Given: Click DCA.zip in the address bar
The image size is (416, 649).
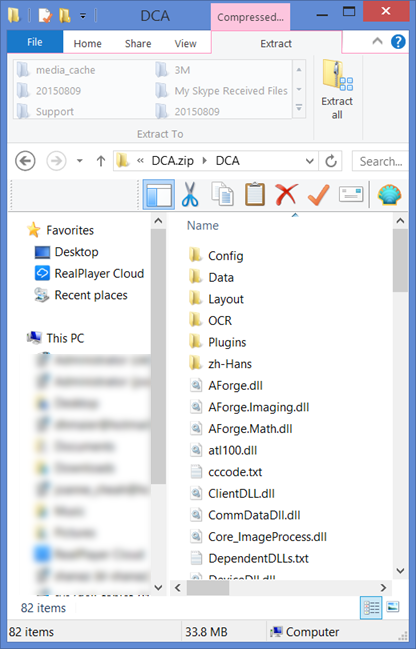Looking at the screenshot, I should click(172, 161).
